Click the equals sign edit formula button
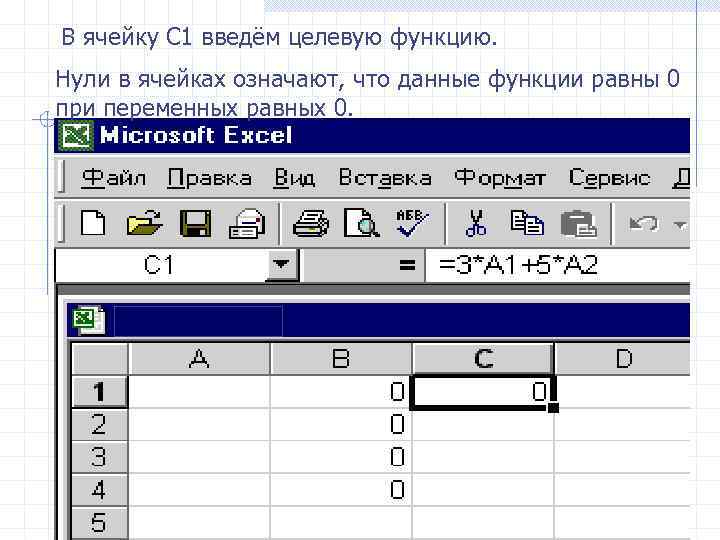720x540 pixels. [x=407, y=265]
